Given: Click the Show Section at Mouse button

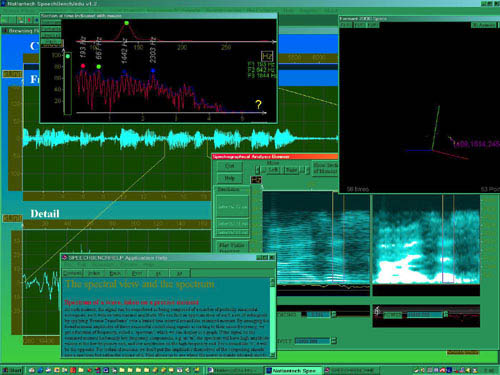Looking at the screenshot, I should [x=325, y=168].
